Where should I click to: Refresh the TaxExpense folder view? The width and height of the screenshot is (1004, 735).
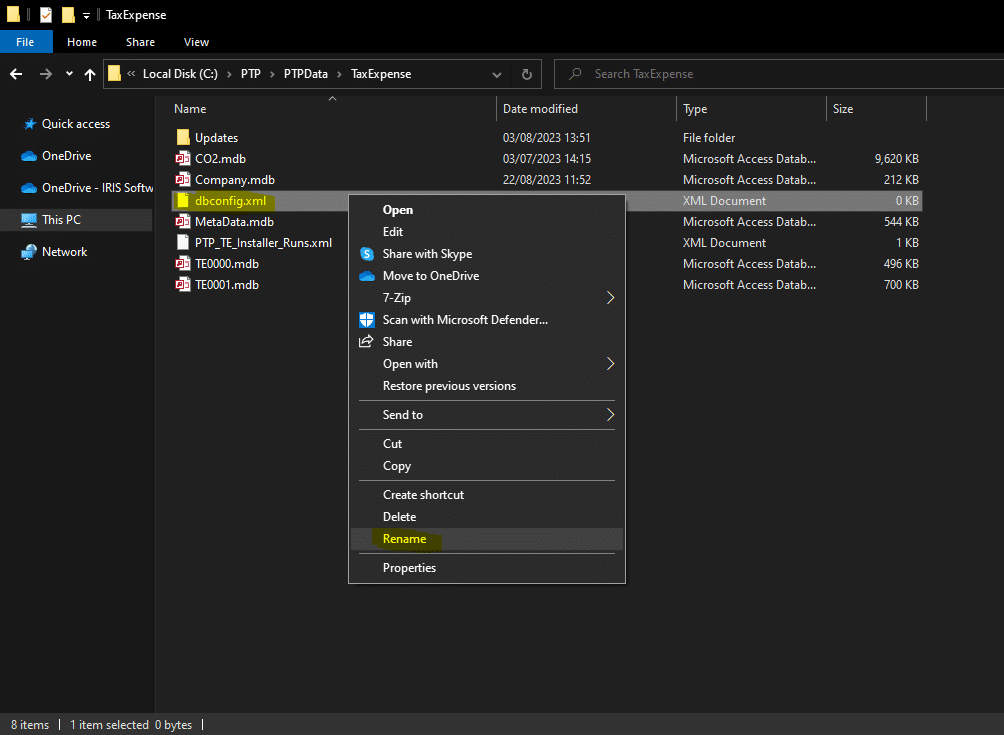[526, 74]
